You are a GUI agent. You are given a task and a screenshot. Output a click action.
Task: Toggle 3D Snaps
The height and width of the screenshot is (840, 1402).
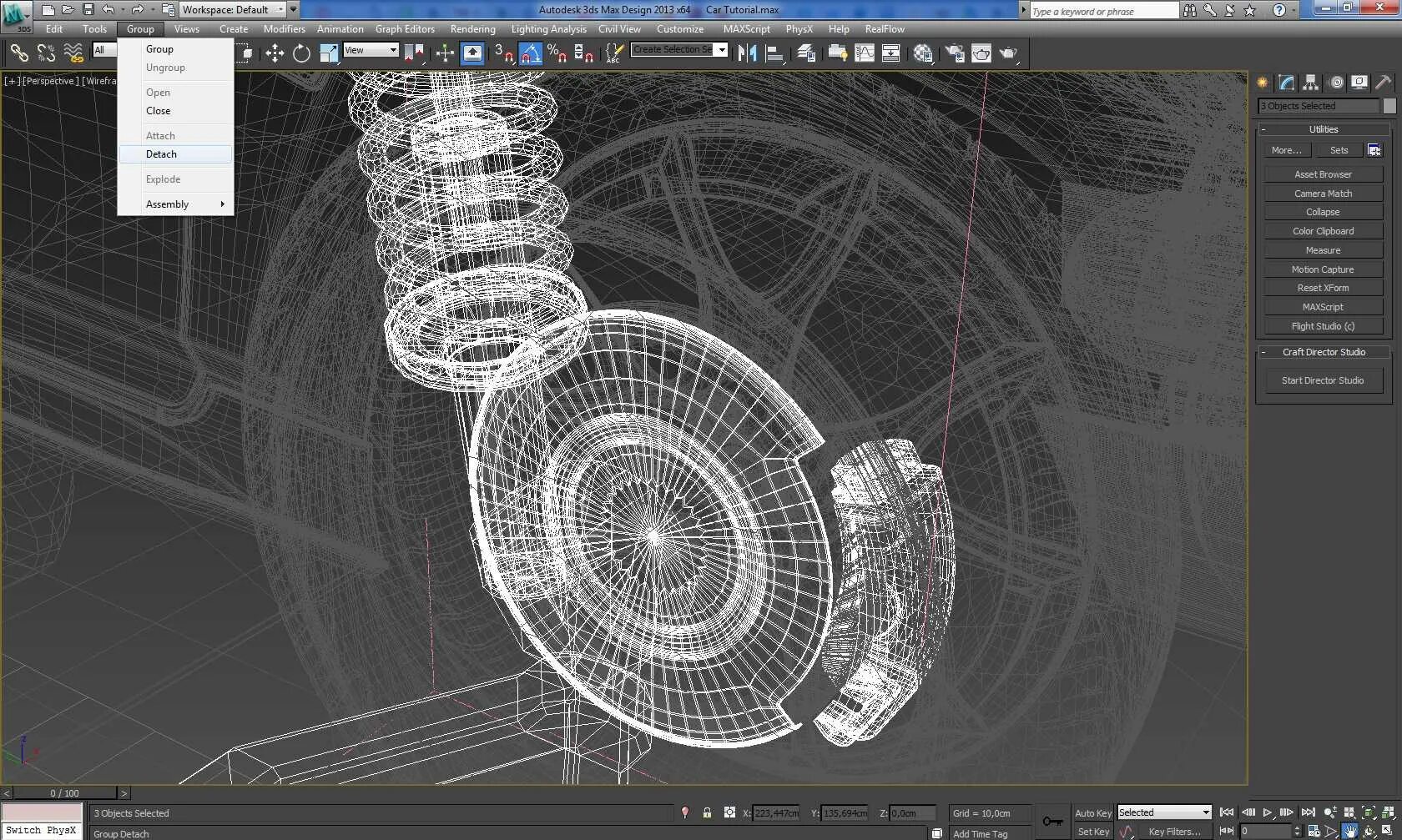coord(503,53)
